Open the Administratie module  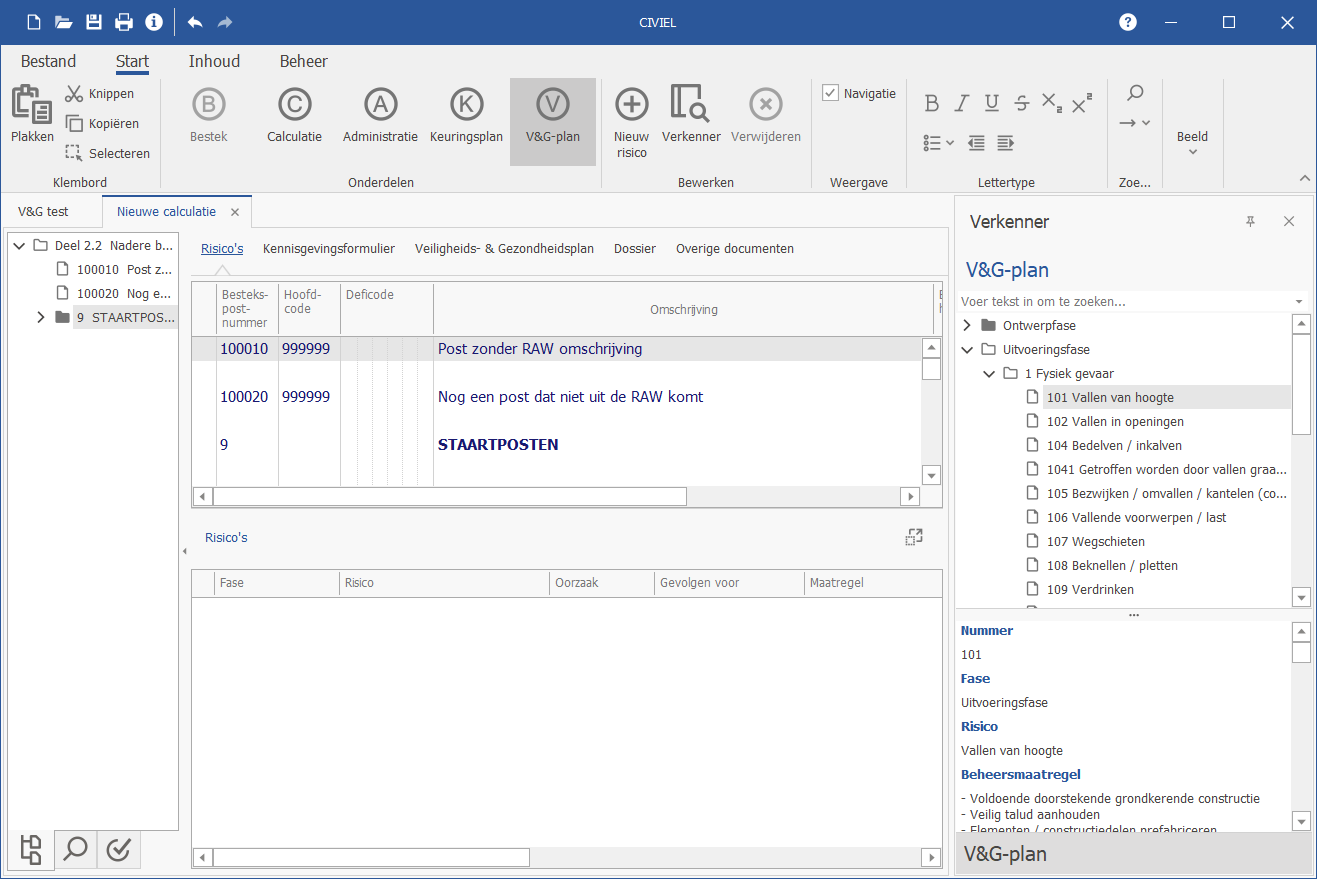click(380, 116)
